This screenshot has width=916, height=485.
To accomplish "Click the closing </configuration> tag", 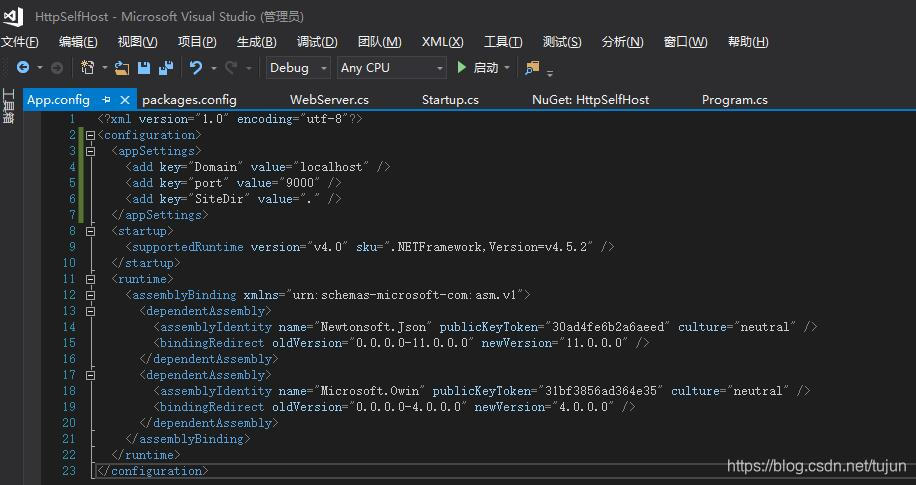I will tap(152, 471).
